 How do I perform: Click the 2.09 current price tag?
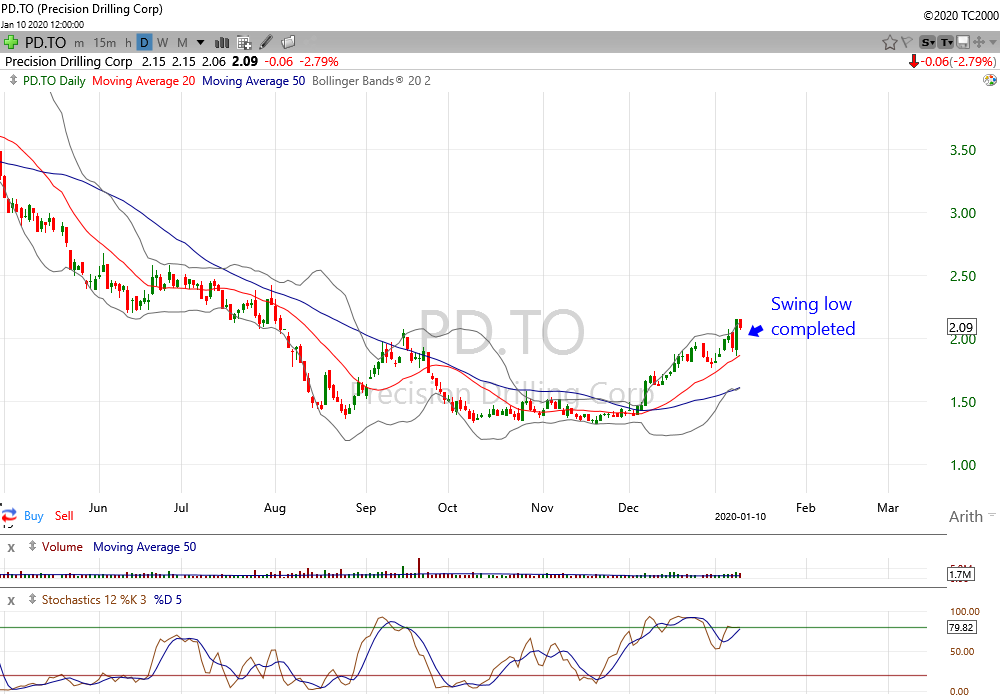(961, 327)
